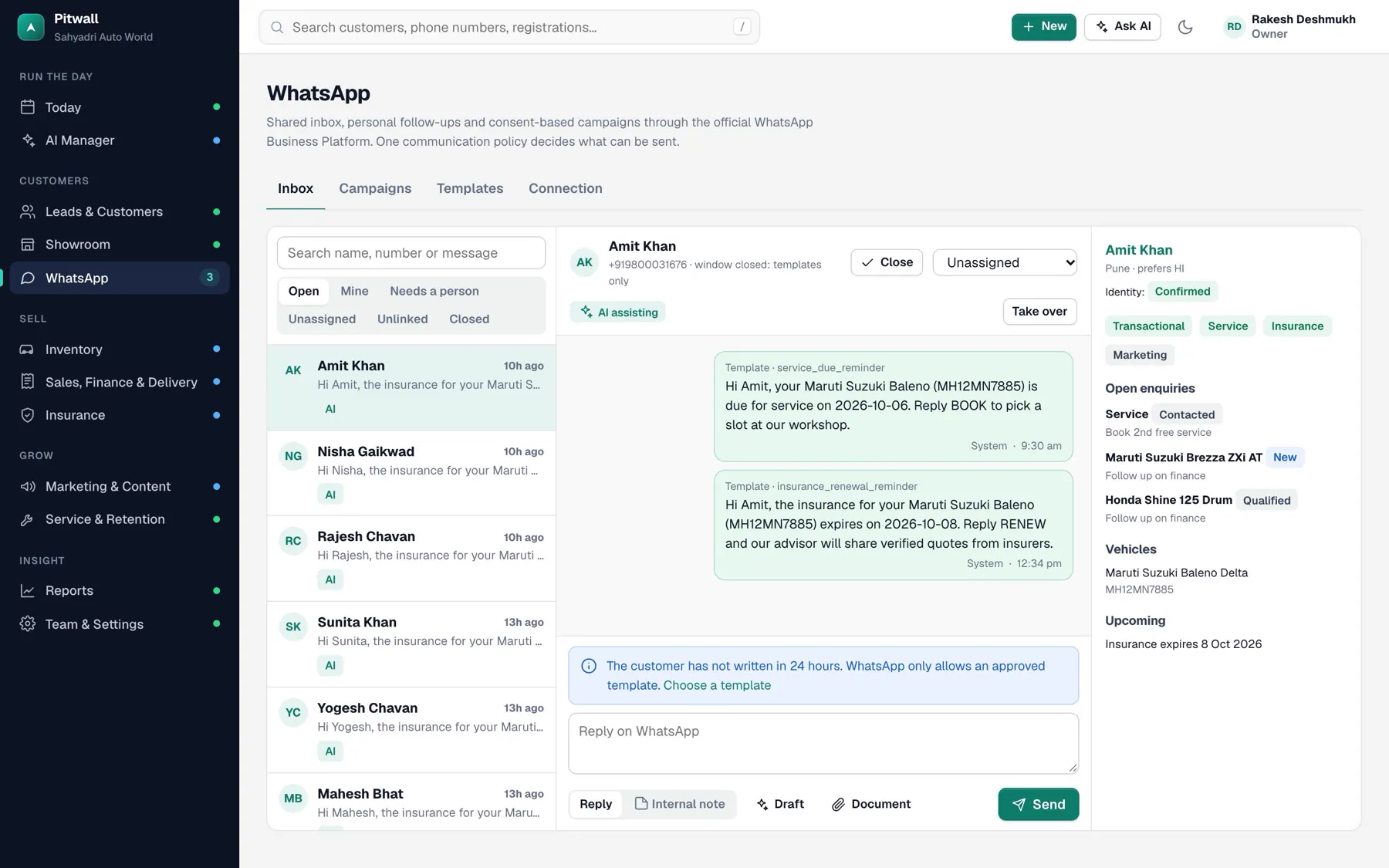The height and width of the screenshot is (868, 1389).
Task: Switch to the Templates tab
Action: [x=470, y=188]
